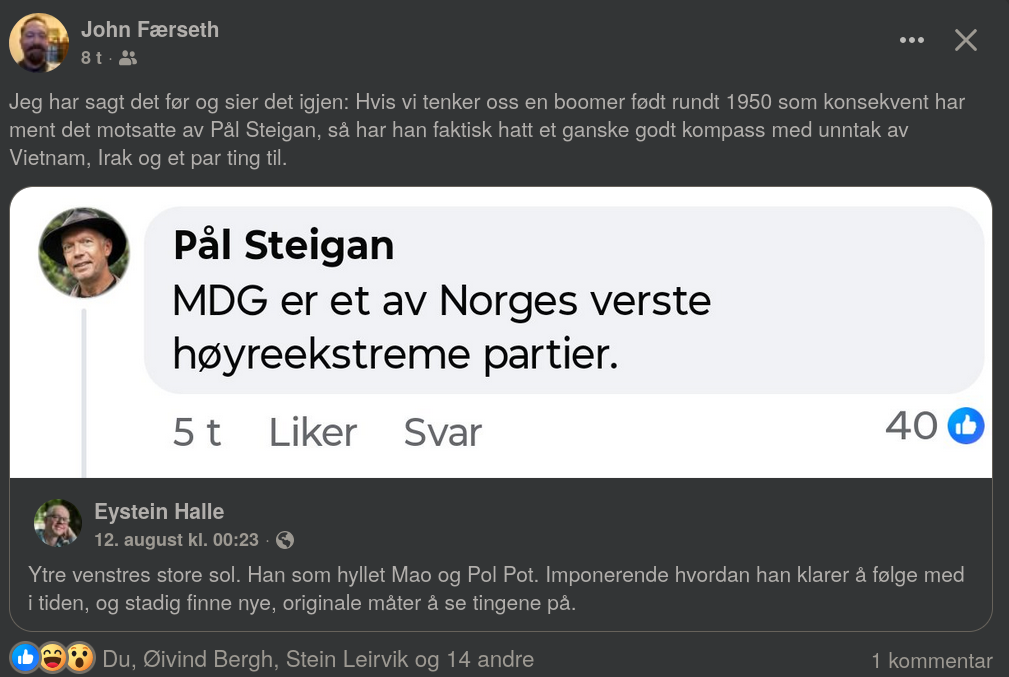Open the 1 kommentar link
This screenshot has height=677, width=1009.
[x=932, y=661]
